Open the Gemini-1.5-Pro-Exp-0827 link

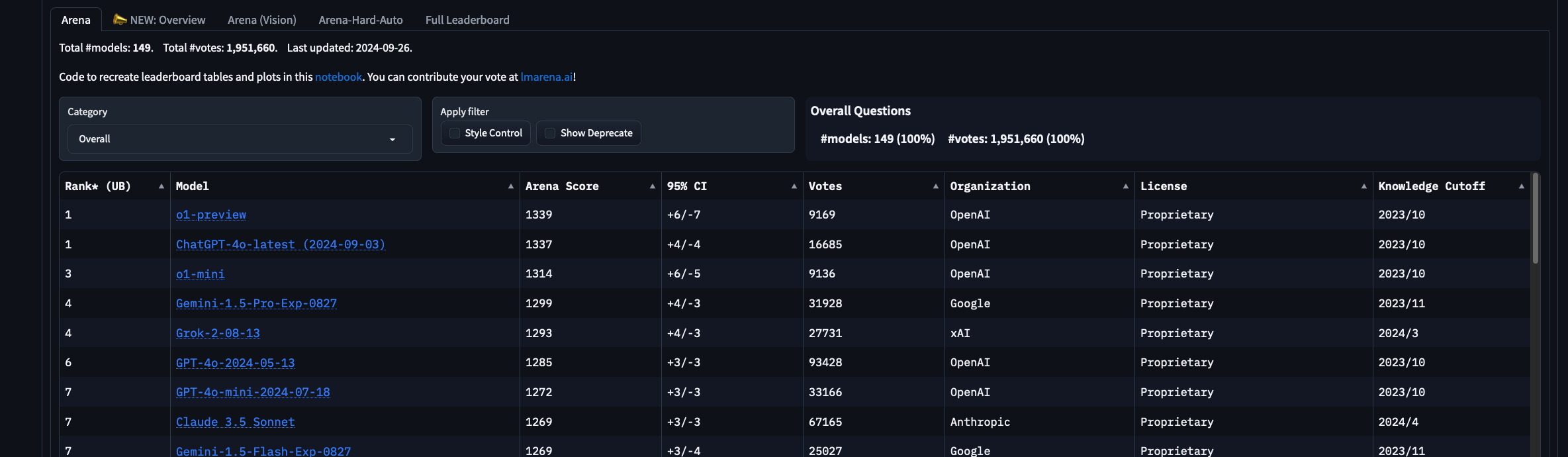click(x=257, y=303)
